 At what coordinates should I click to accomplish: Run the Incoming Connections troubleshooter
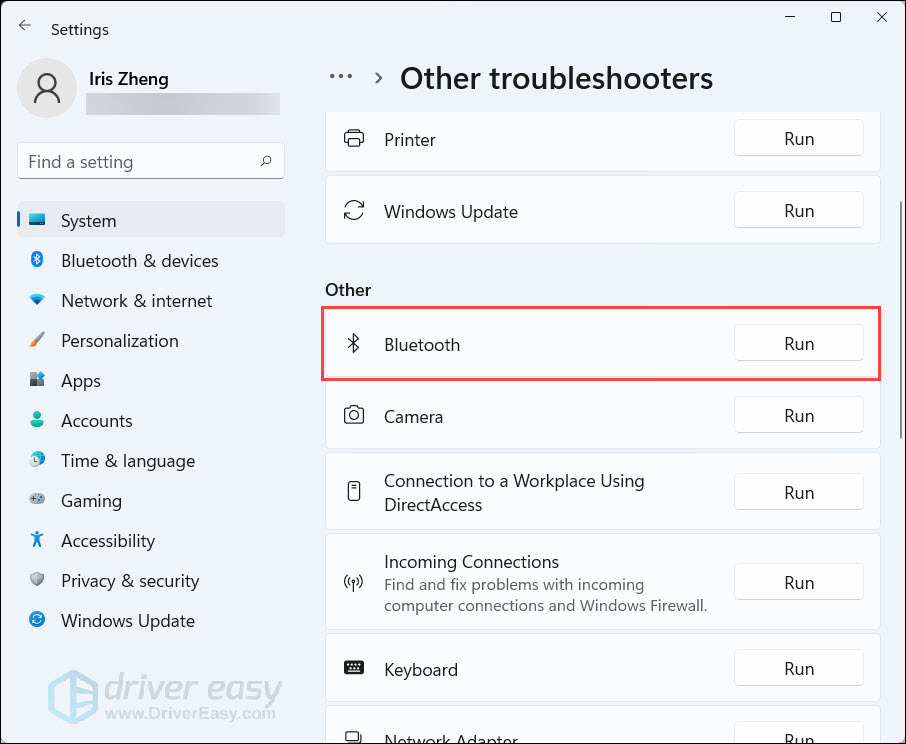[x=798, y=582]
